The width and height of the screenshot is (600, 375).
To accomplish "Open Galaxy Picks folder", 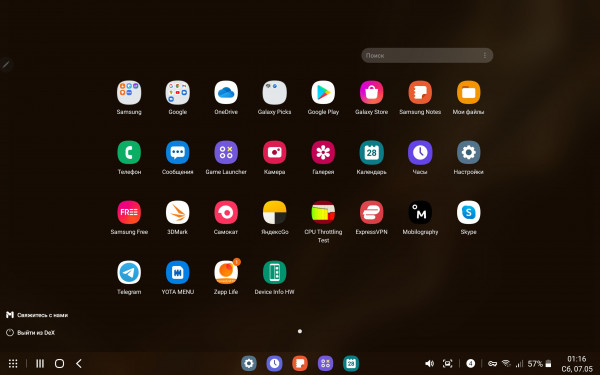I will point(274,93).
